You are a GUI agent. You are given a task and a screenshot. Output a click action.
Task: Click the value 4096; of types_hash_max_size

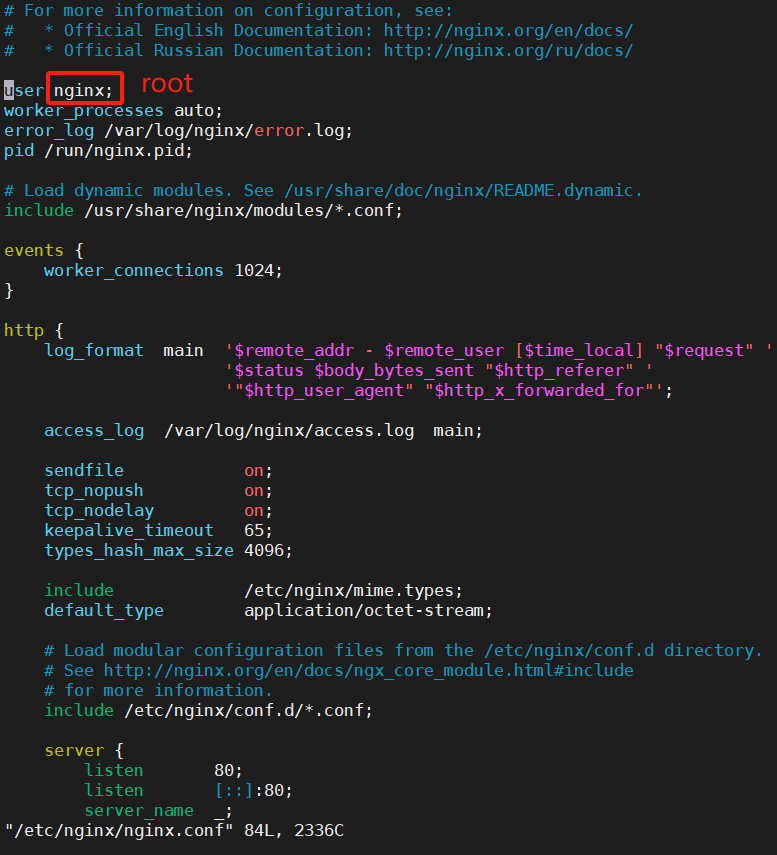[x=268, y=551]
